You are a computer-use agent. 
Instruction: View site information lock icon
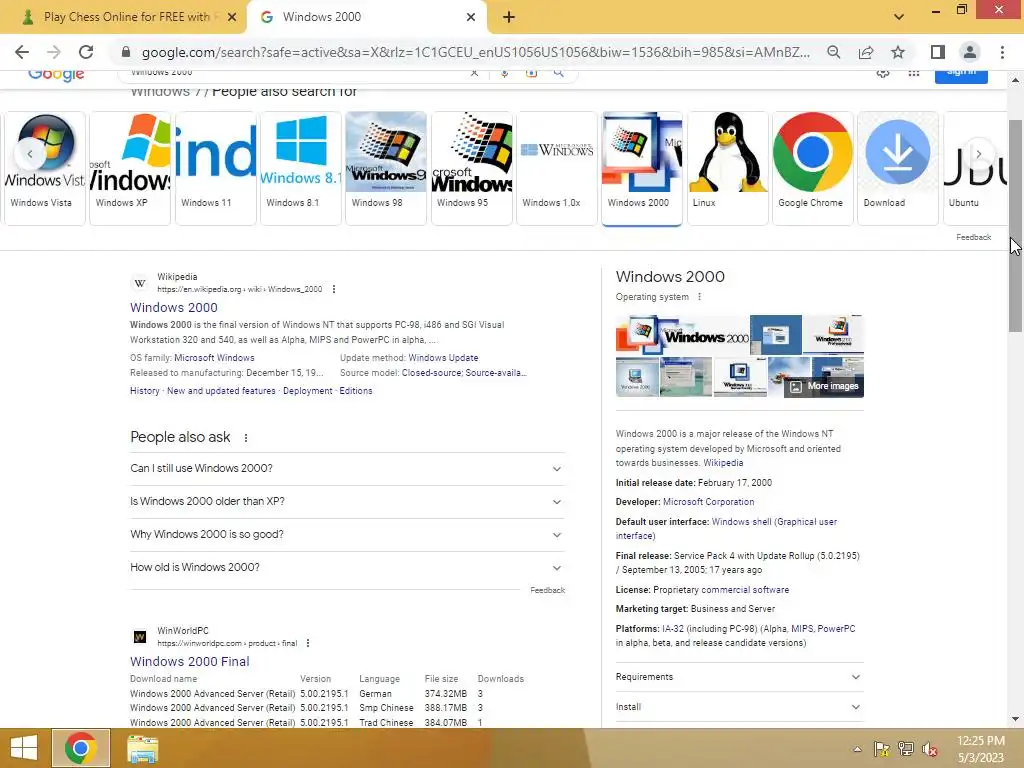[126, 52]
